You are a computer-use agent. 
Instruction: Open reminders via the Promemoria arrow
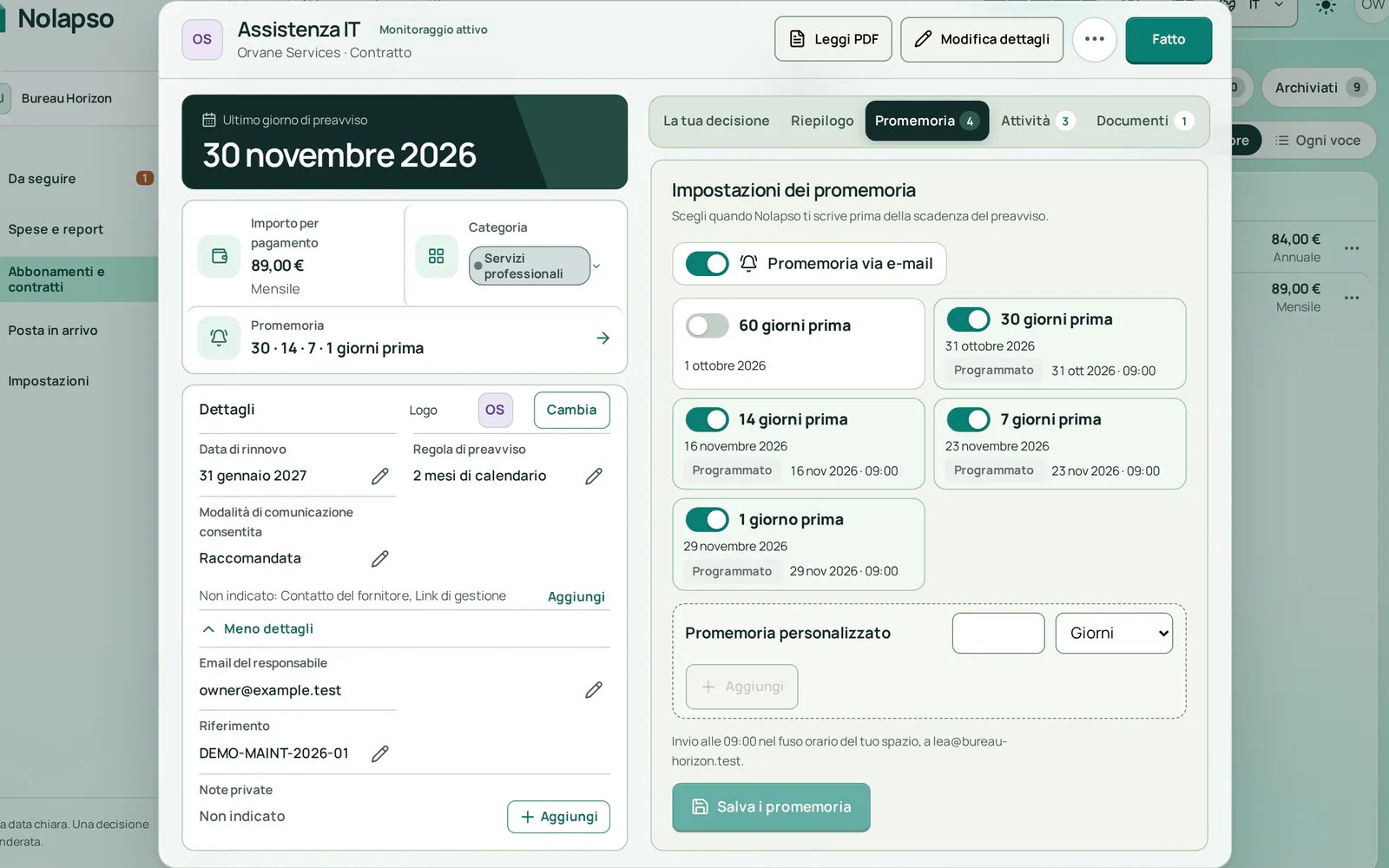coord(603,338)
